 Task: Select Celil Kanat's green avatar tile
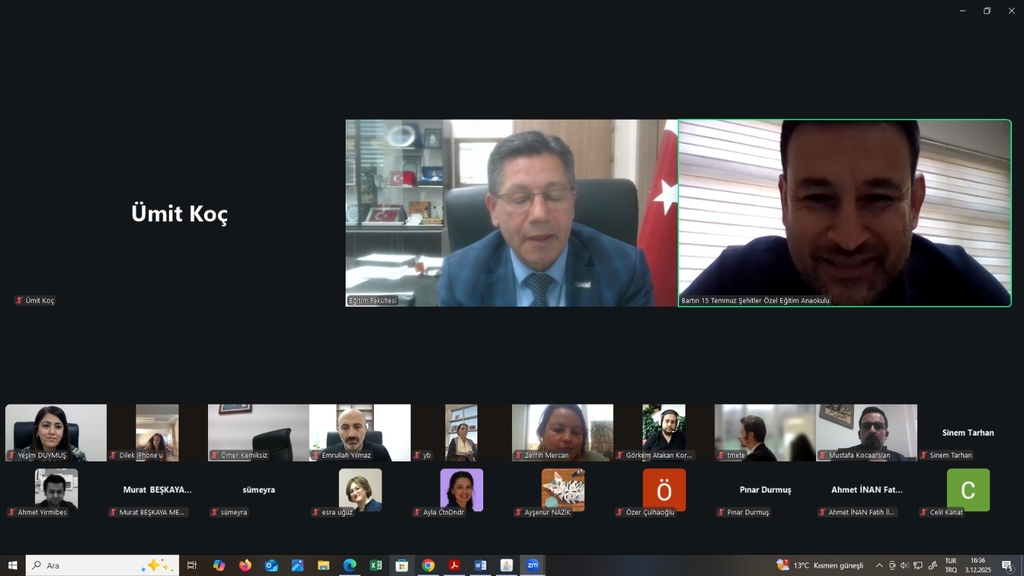pos(967,490)
